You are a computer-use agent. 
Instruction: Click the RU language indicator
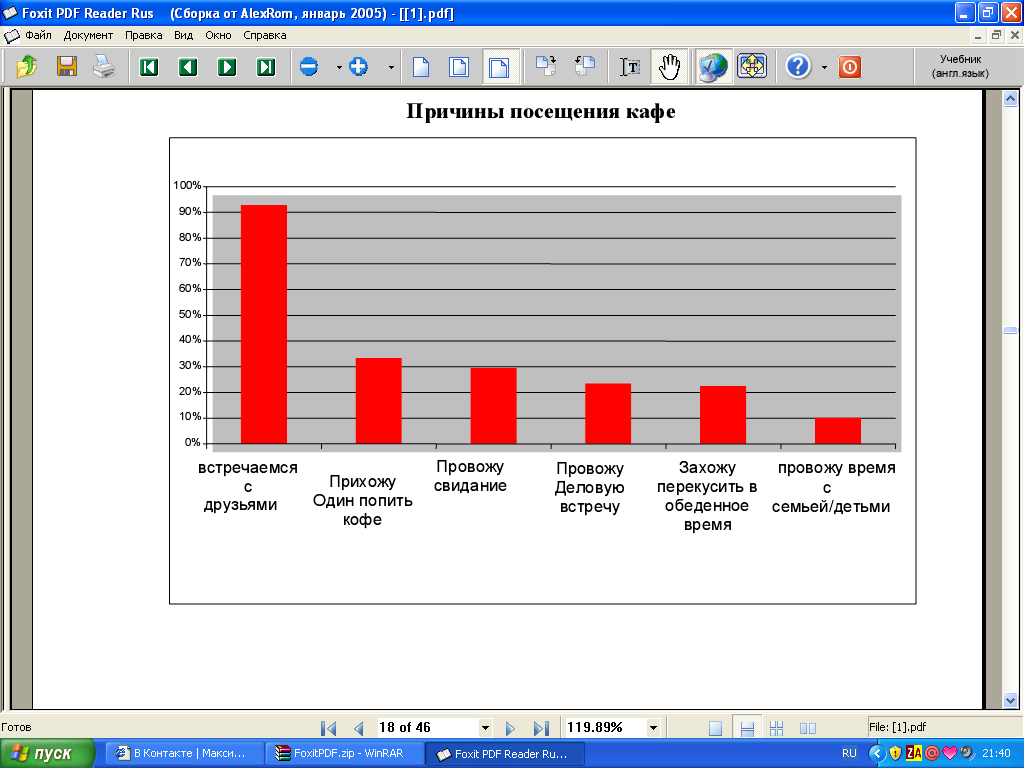849,753
